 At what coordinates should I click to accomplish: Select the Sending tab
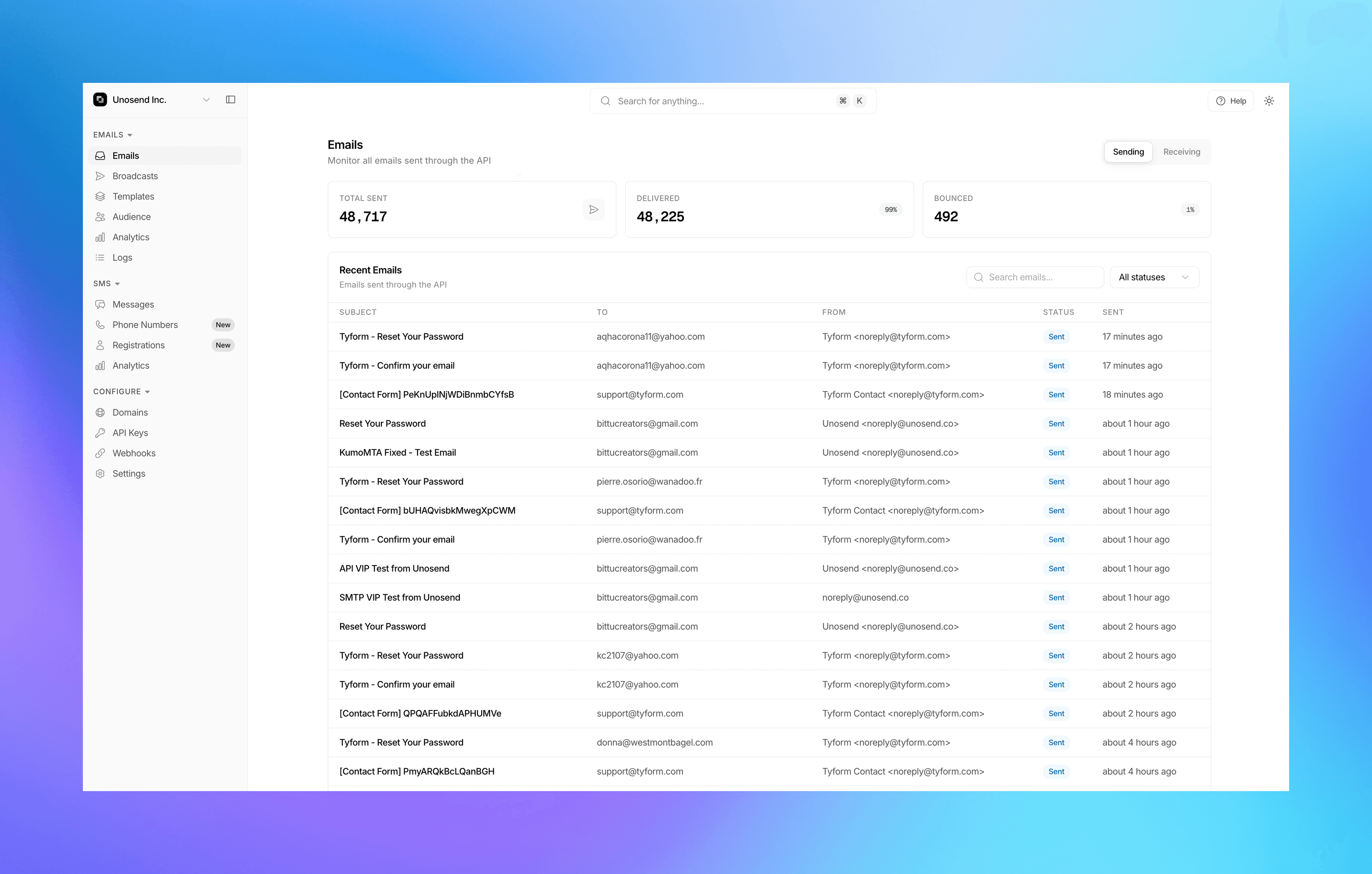[x=1128, y=151]
